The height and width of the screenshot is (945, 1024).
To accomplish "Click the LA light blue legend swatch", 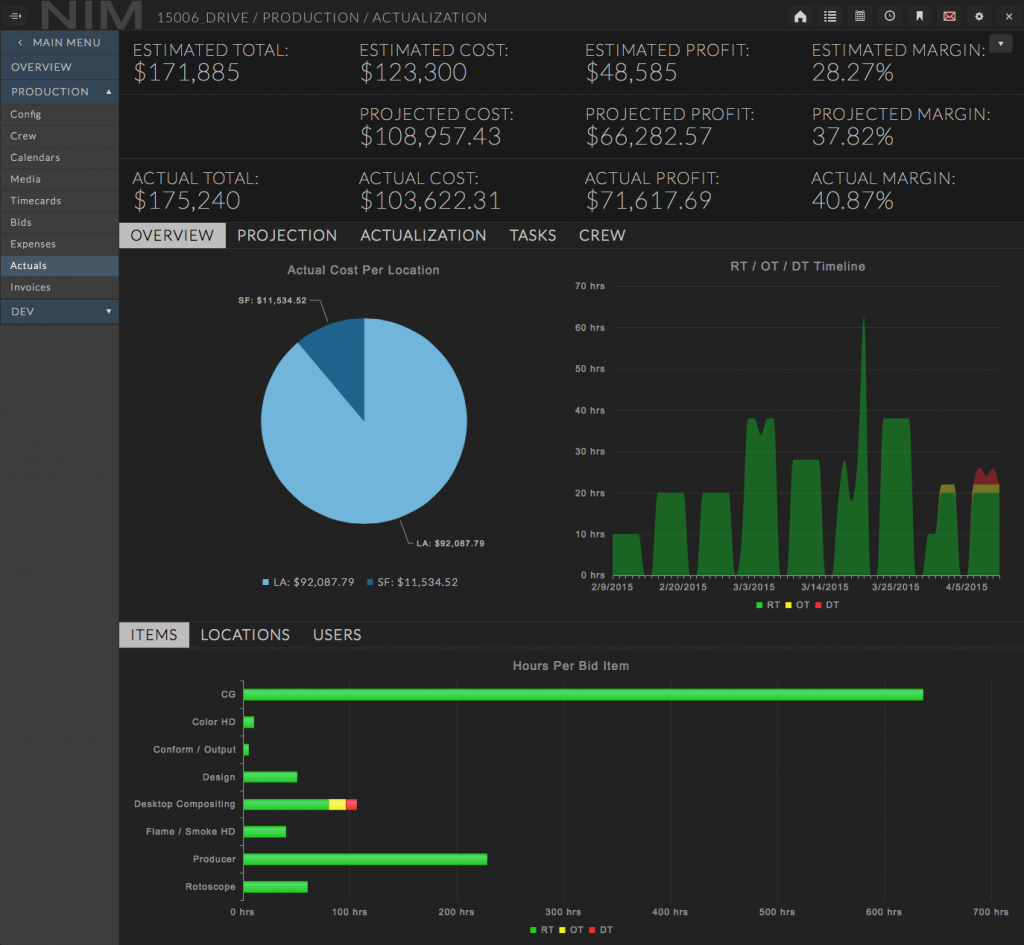I will tap(266, 582).
